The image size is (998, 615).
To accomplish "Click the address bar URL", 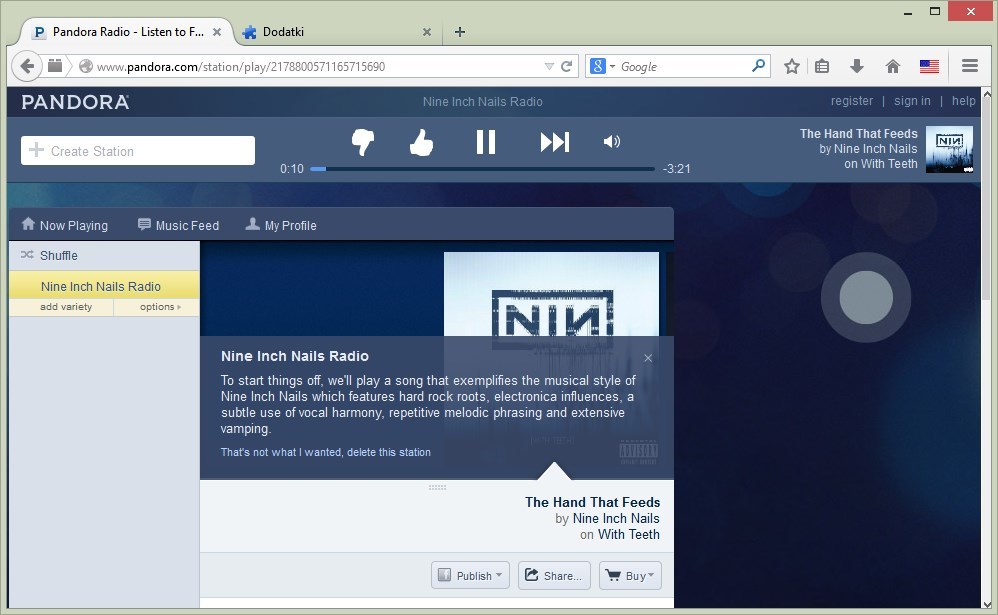I will point(241,67).
